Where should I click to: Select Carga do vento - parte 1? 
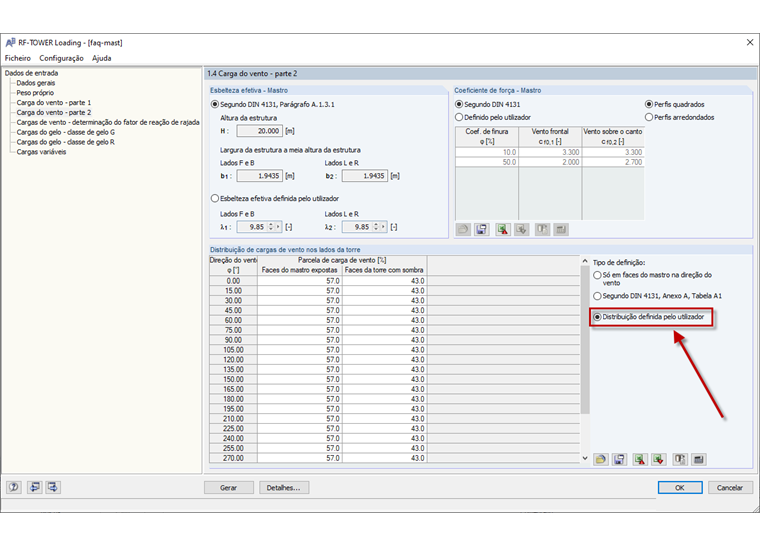point(54,102)
